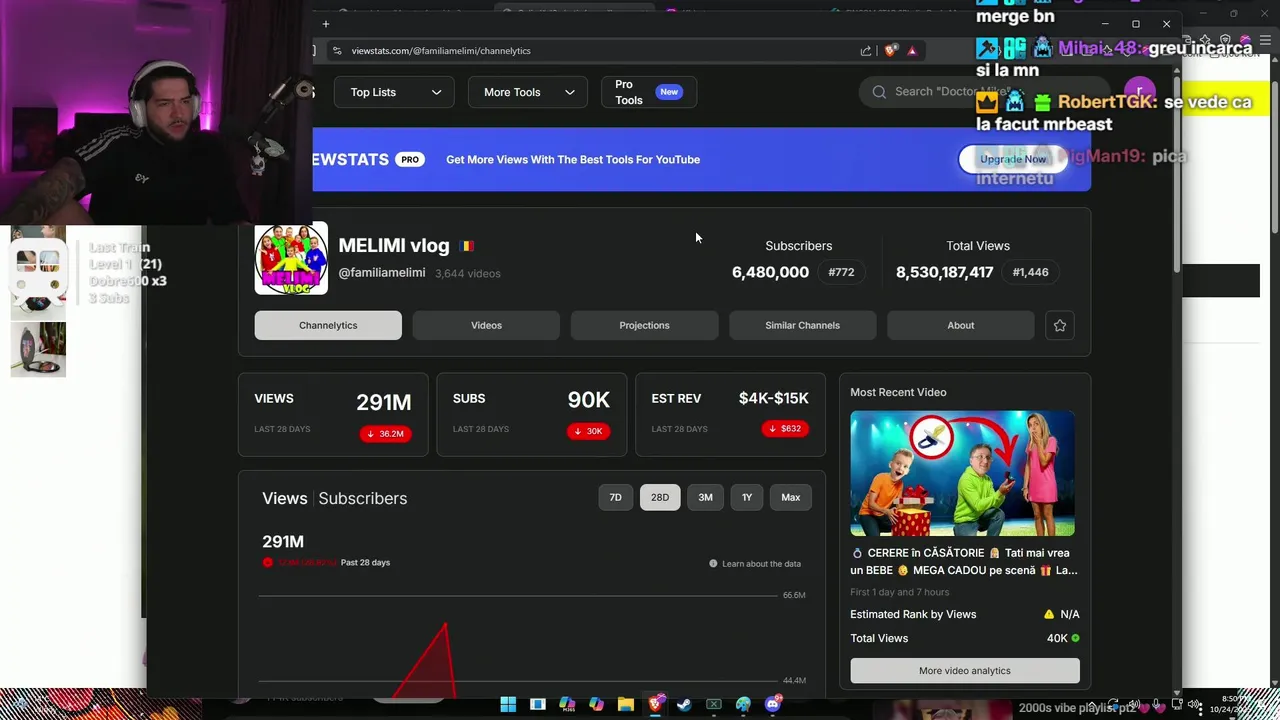Viewport: 1280px width, 720px height.
Task: Select the 3M time range
Action: coord(705,497)
